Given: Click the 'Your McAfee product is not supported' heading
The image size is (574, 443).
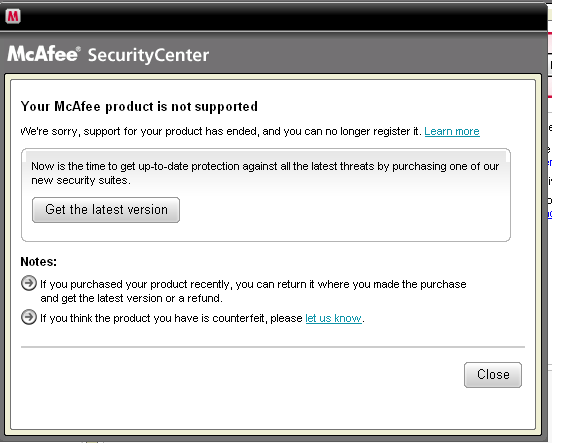Looking at the screenshot, I should 139,107.
